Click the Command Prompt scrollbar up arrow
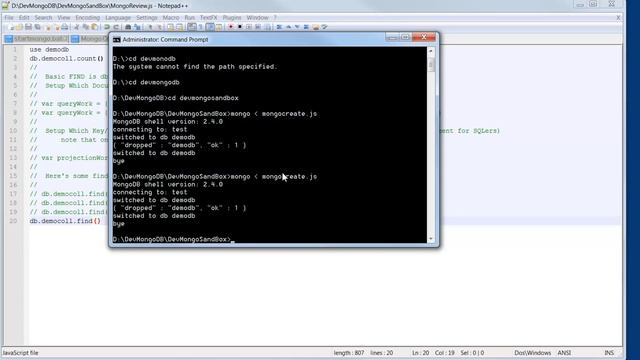640x360 pixels. pyautogui.click(x=431, y=51)
